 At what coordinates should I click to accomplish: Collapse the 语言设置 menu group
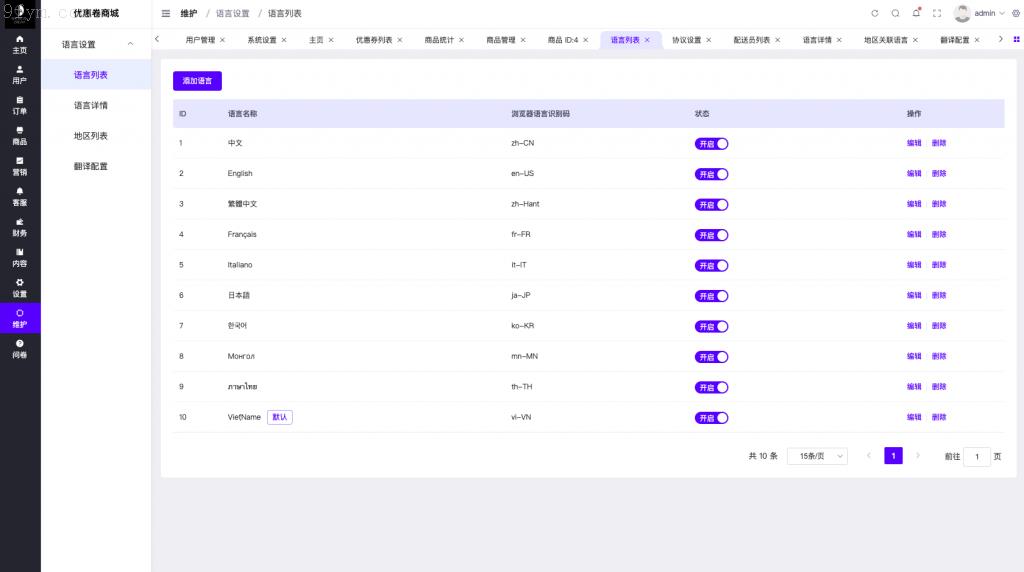click(x=130, y=44)
